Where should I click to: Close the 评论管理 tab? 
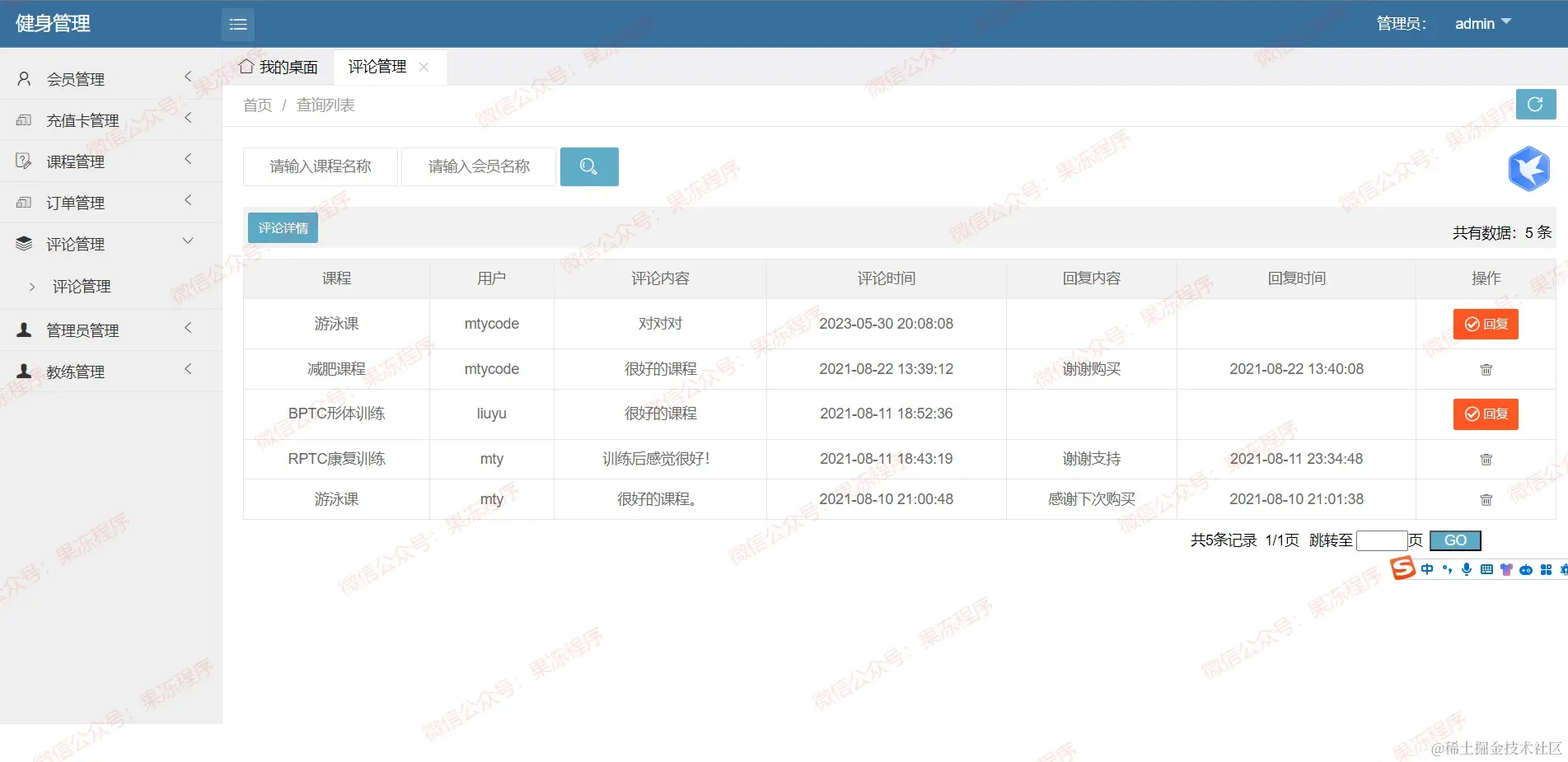[424, 67]
